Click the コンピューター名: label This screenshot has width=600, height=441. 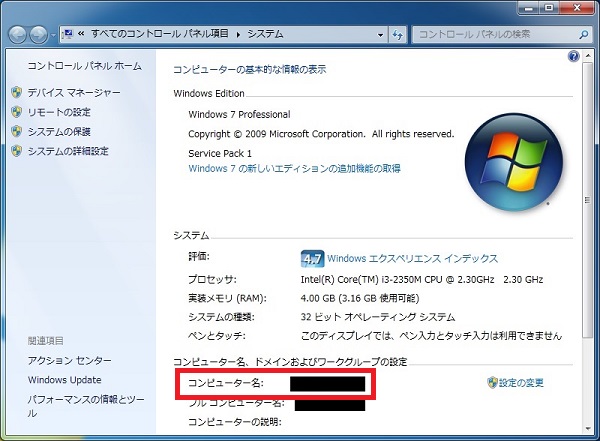point(226,383)
